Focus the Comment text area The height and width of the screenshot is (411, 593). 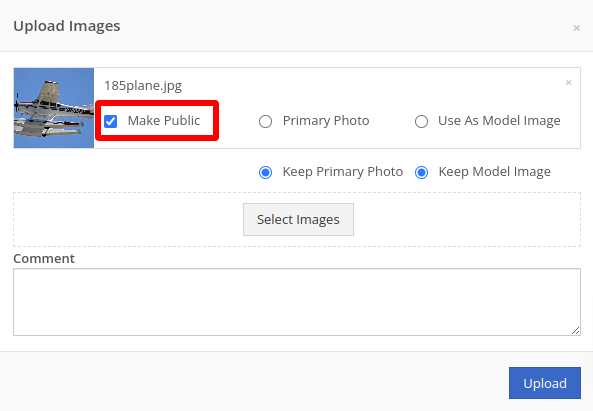[x=297, y=302]
